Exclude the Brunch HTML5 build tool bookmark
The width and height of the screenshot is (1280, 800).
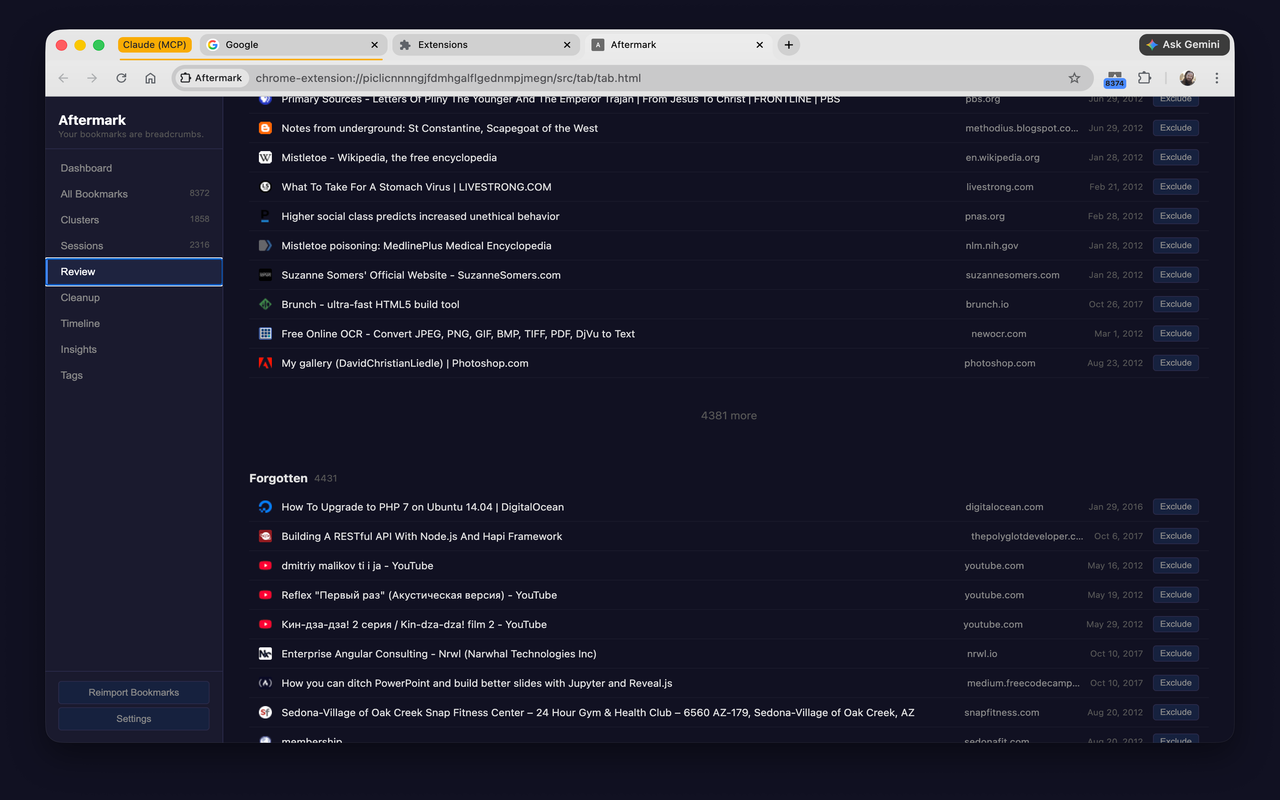[x=1176, y=304]
